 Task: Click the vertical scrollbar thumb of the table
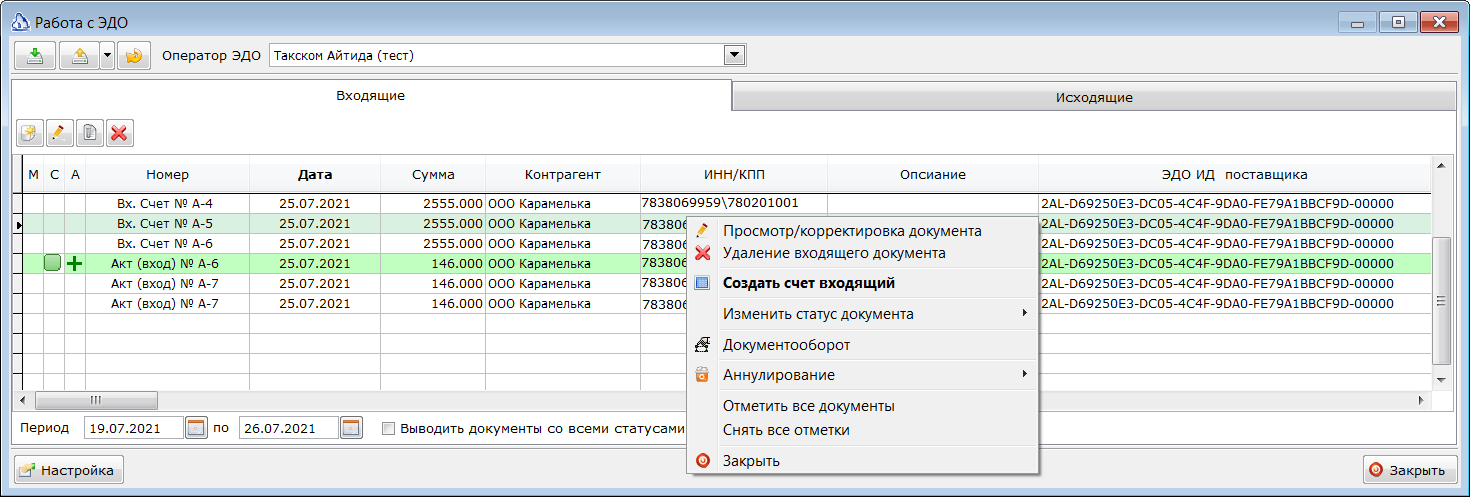coord(1441,301)
